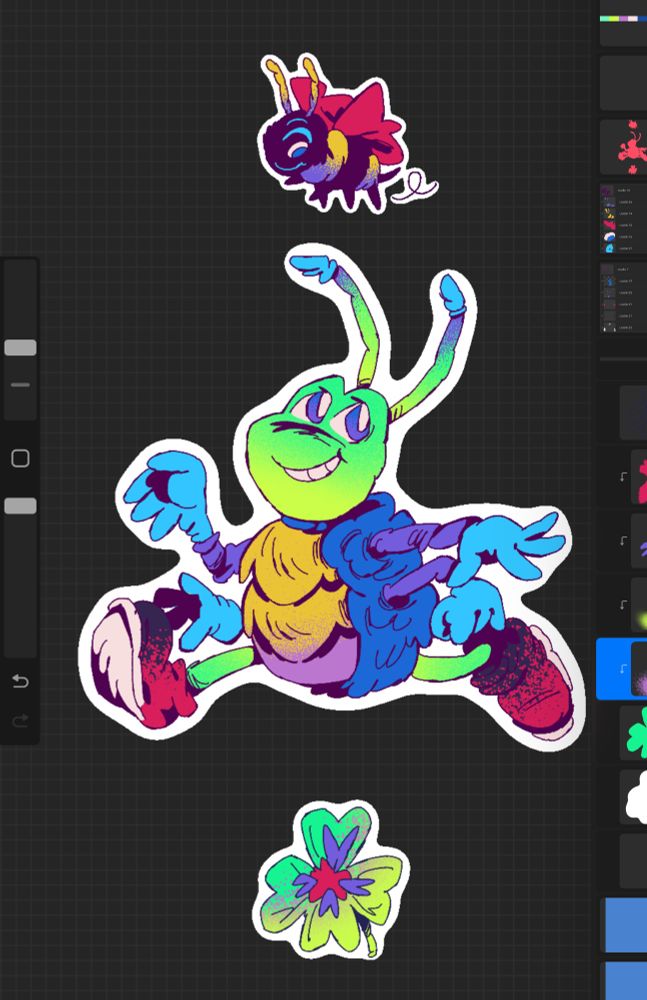The height and width of the screenshot is (1000, 647).
Task: Tap the clipping mask arrow beside the yellow-green glow layer
Action: [623, 605]
